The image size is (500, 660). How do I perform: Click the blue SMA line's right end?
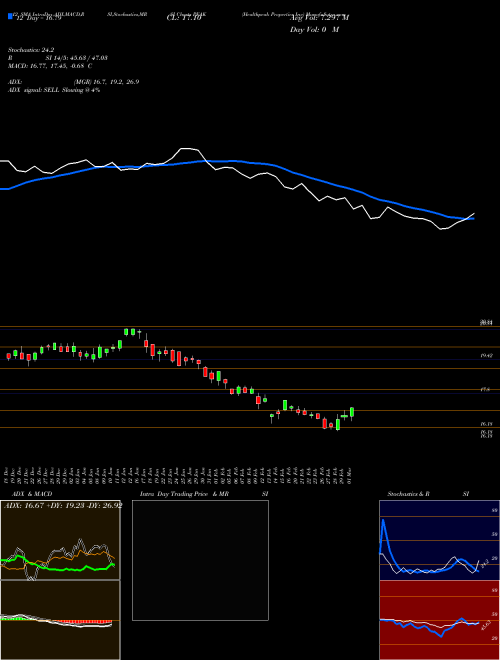click(473, 218)
